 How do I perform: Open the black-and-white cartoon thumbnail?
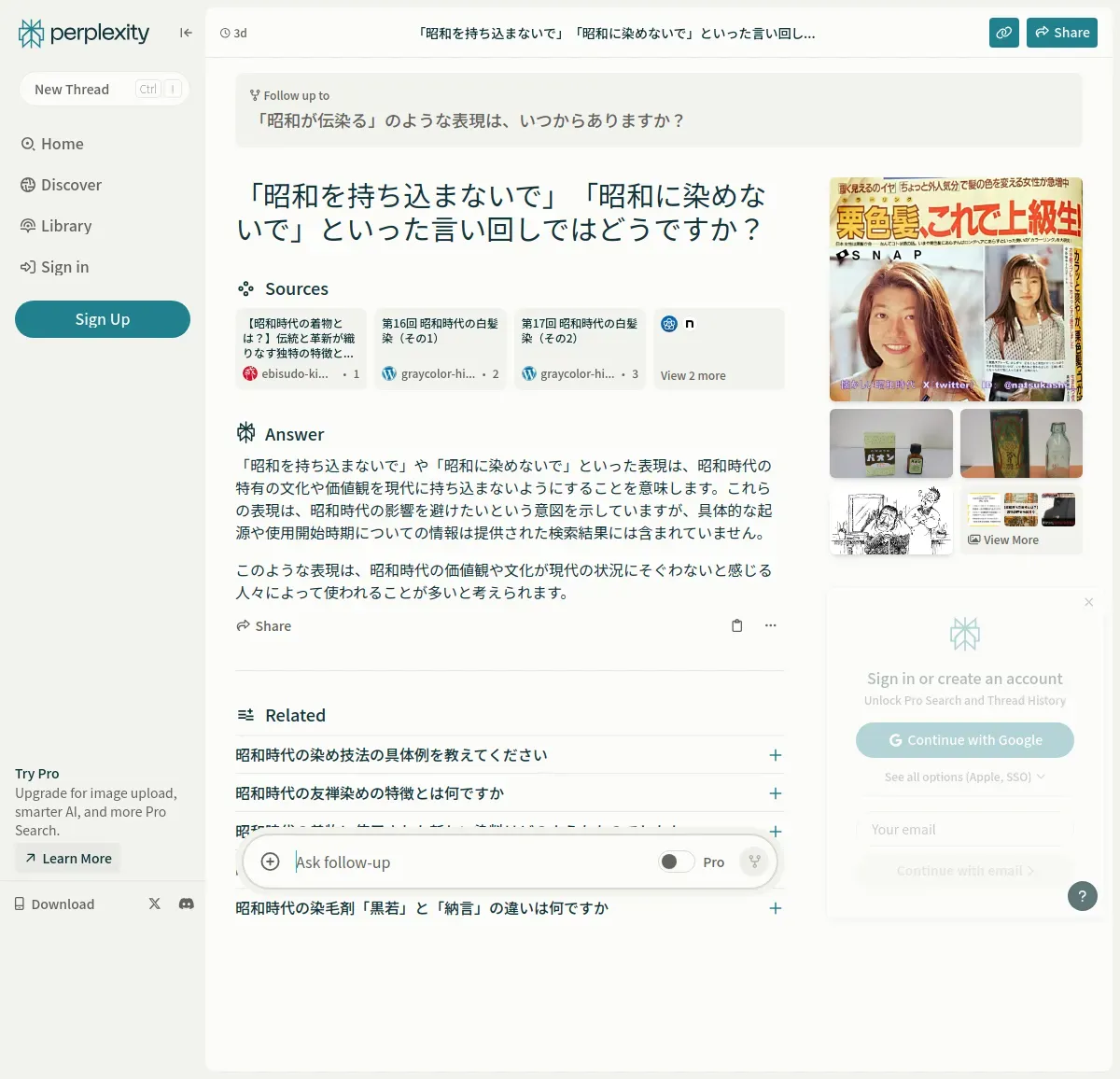click(891, 520)
